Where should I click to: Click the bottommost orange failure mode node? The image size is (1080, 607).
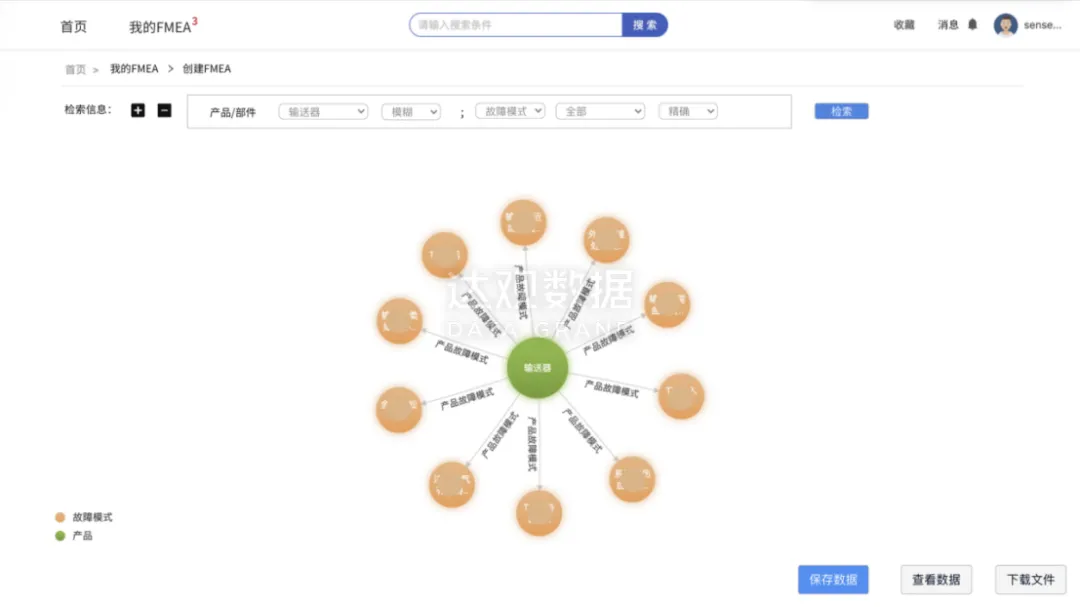(539, 513)
